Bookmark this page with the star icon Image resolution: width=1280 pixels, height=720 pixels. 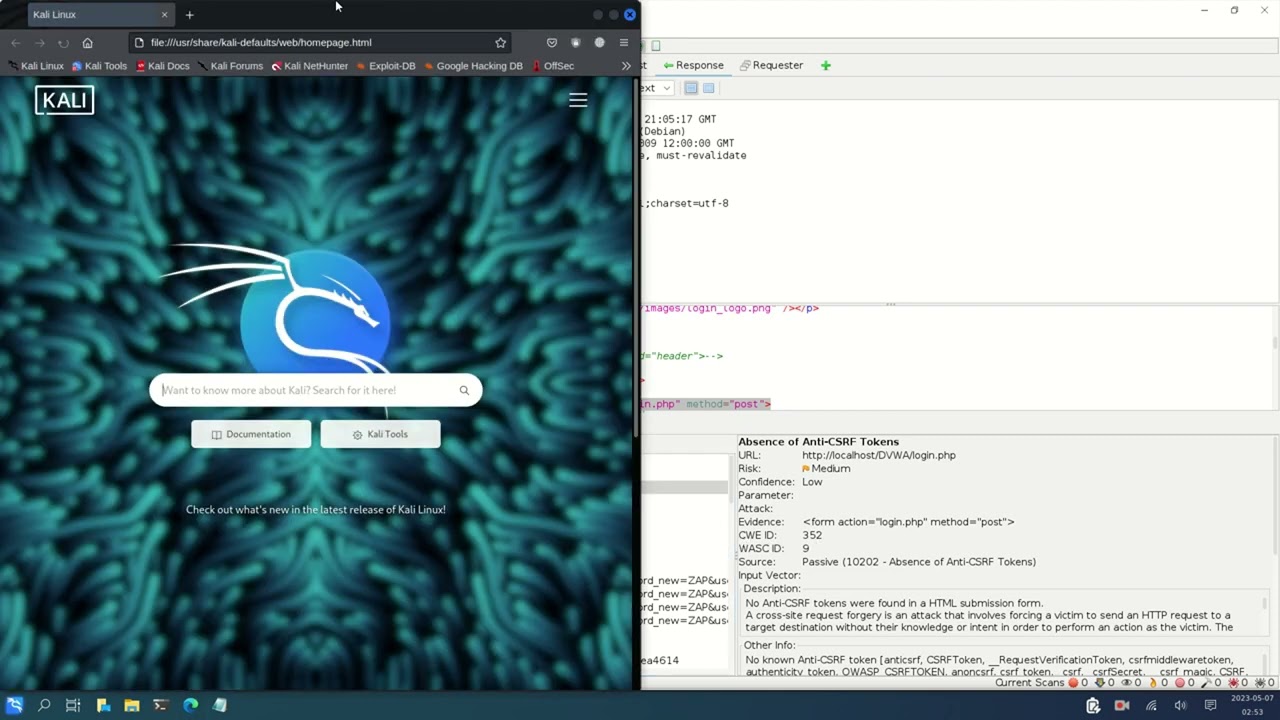coord(500,42)
